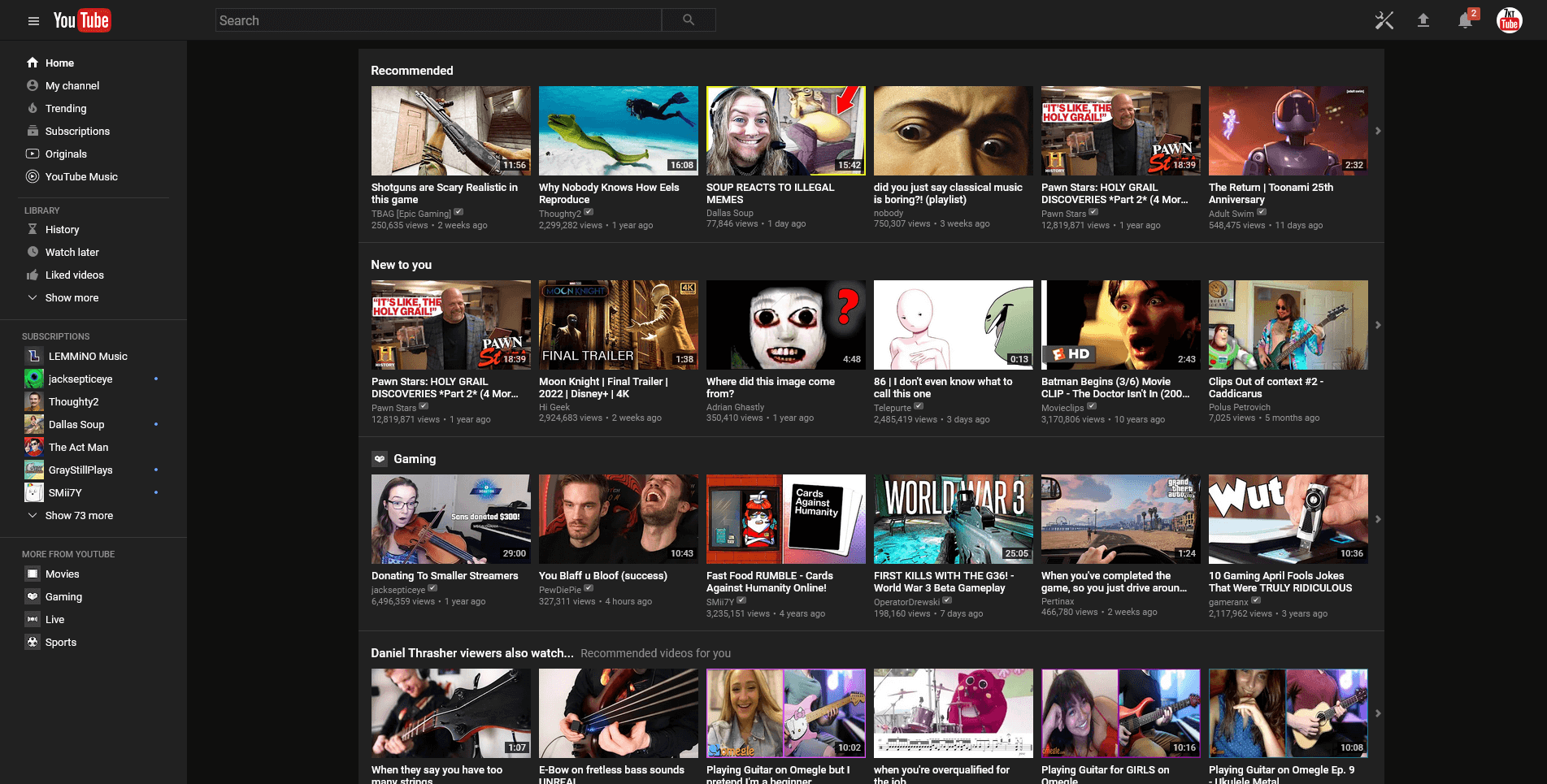Open the GTA driving video thumbnail
The image size is (1547, 784).
pos(1120,519)
